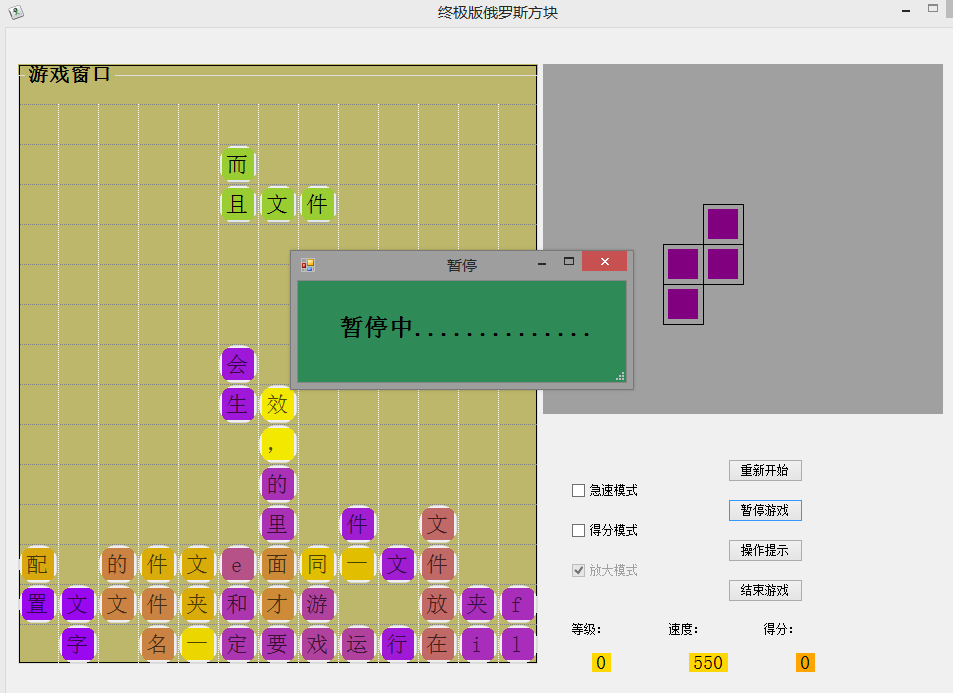Select the purple 字 block

(x=78, y=644)
